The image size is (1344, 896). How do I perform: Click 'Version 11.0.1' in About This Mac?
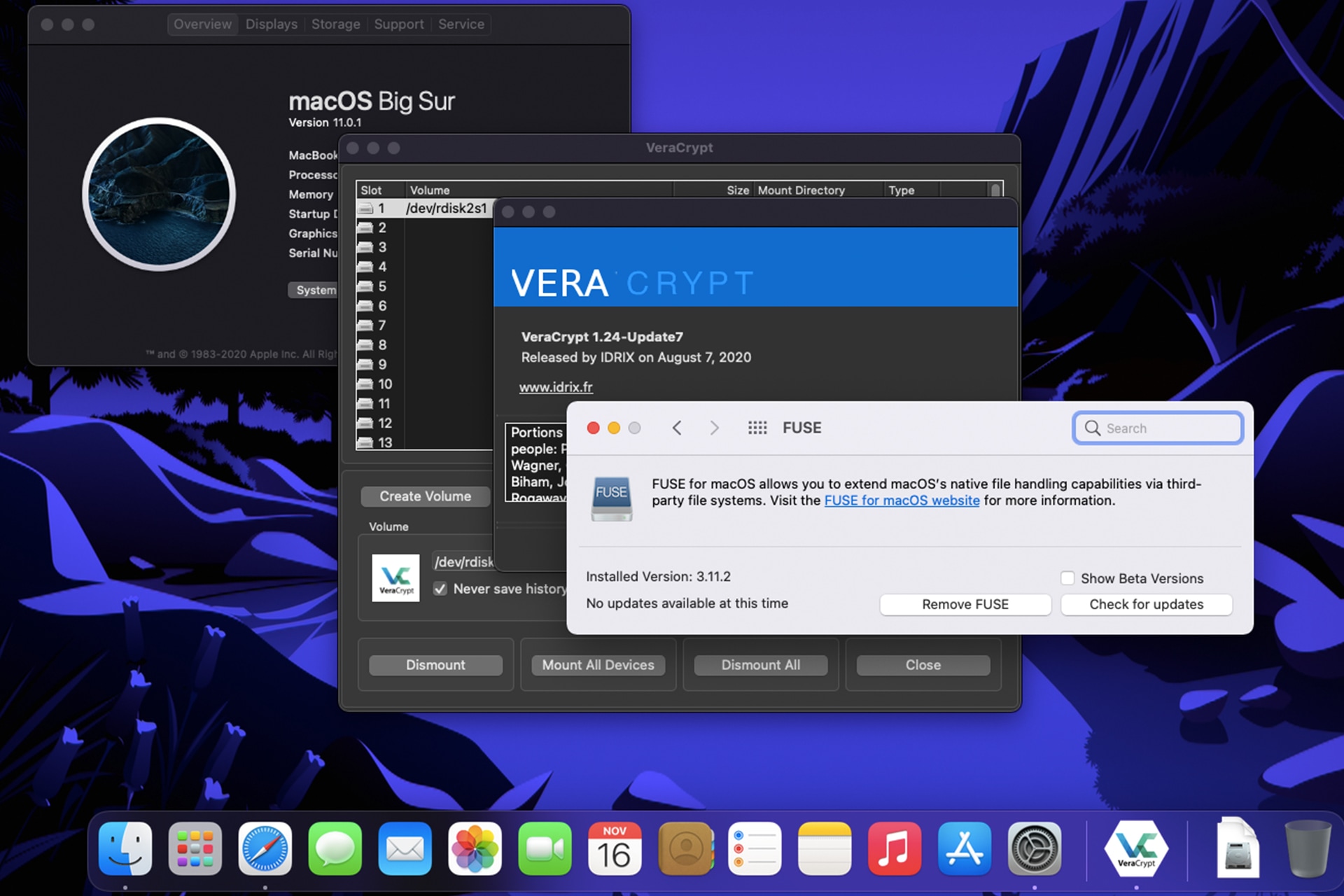[325, 122]
